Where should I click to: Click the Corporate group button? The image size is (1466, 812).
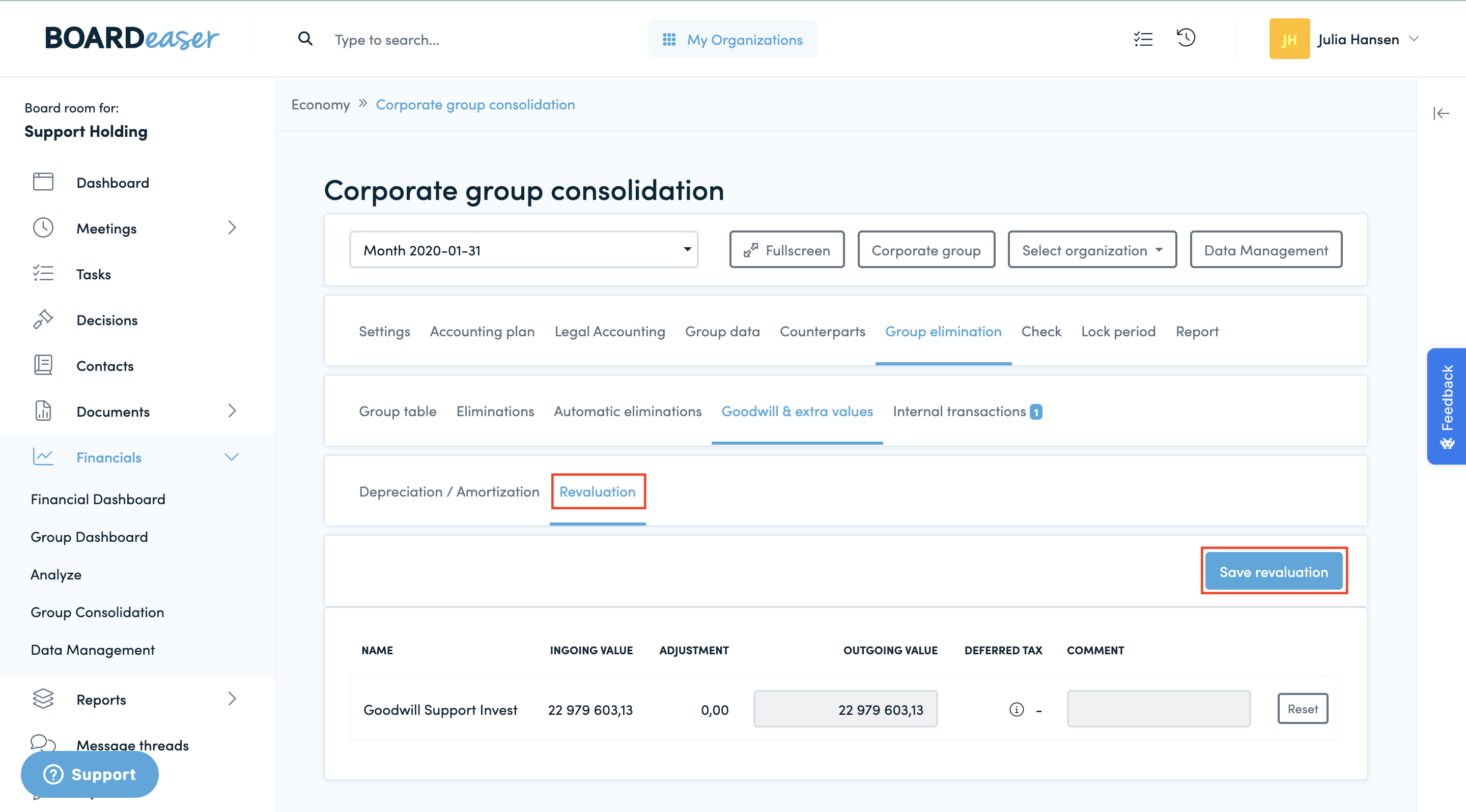926,250
